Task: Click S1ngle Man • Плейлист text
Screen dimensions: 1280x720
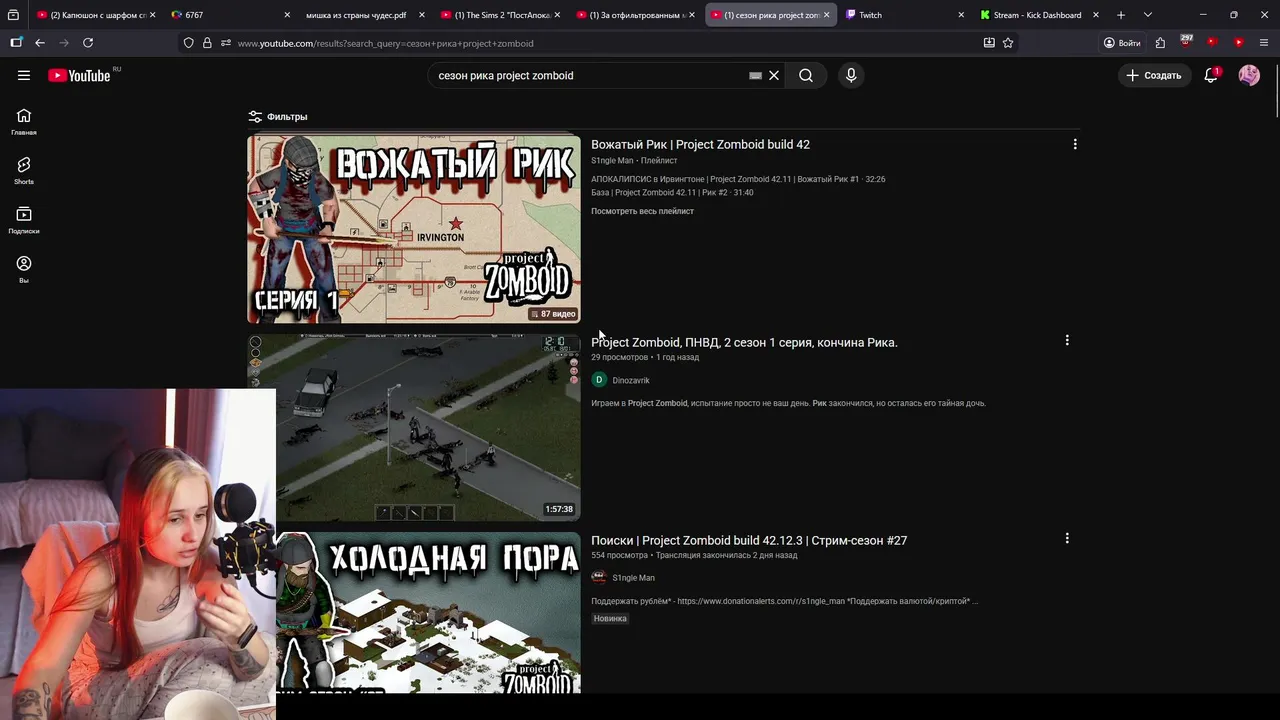Action: [x=634, y=160]
